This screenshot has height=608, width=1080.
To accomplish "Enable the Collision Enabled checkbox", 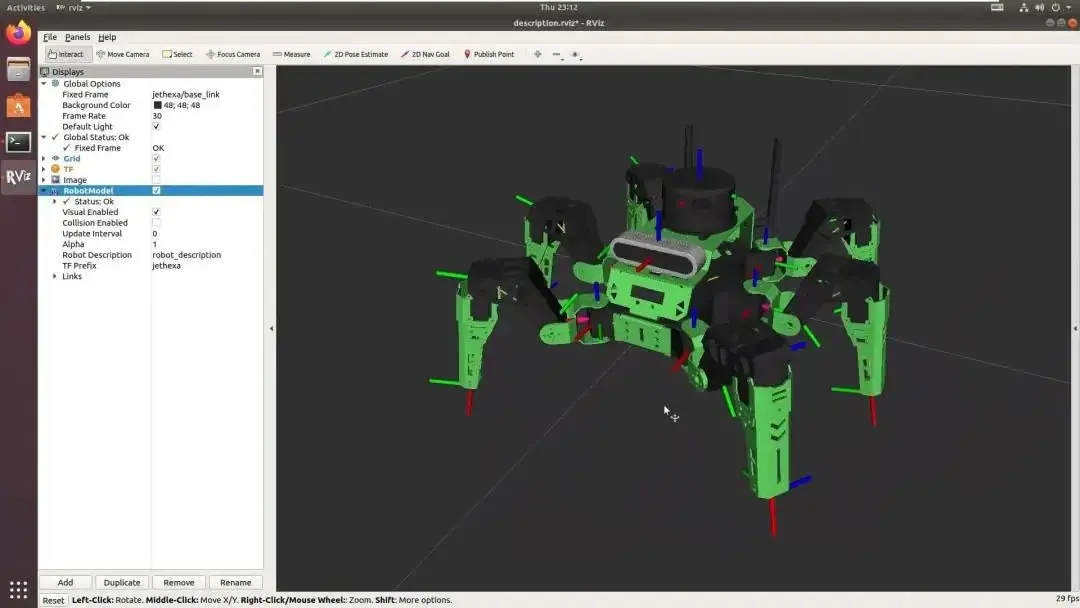I will point(156,223).
